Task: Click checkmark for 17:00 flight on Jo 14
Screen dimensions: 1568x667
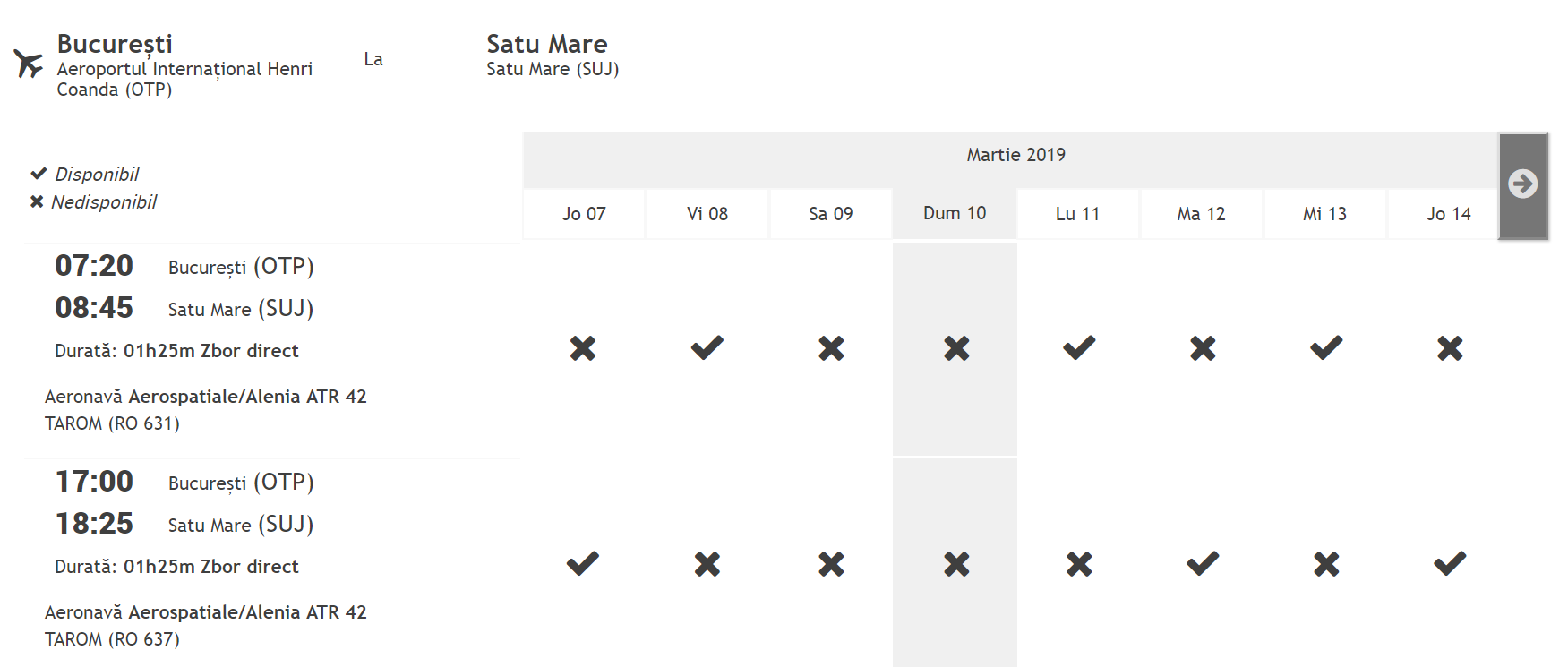Action: tap(1450, 563)
